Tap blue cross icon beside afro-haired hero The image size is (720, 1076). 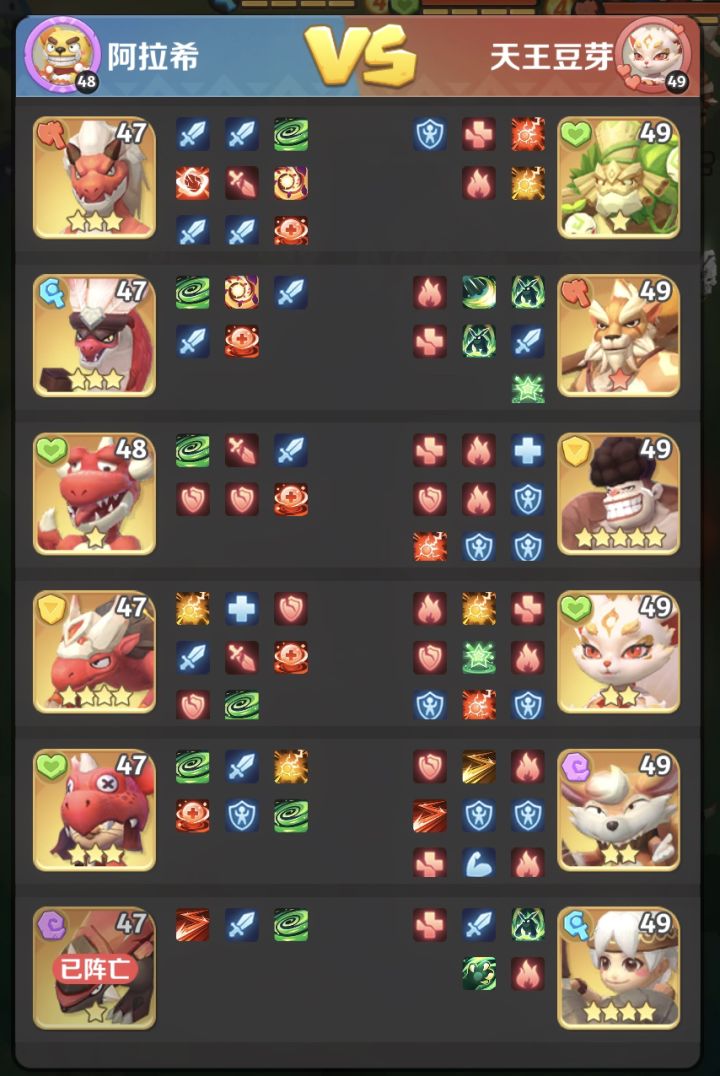(528, 451)
